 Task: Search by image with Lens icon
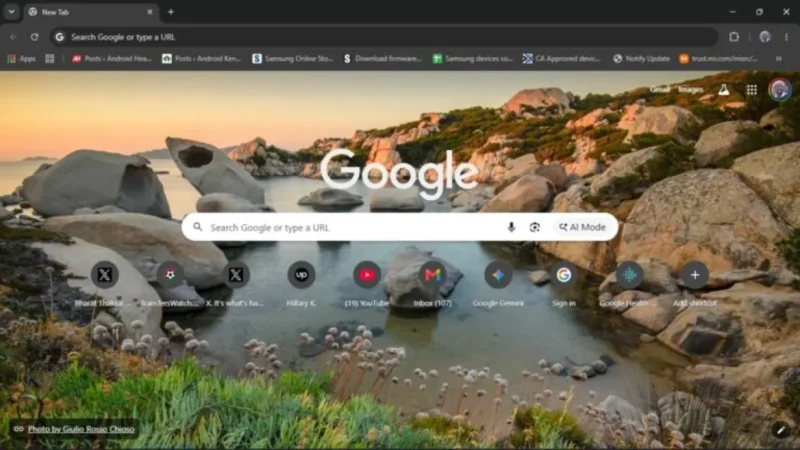point(535,227)
